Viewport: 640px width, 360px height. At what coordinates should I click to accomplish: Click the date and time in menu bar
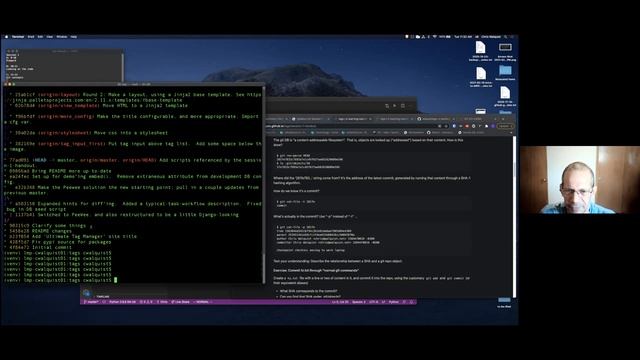click(463, 37)
